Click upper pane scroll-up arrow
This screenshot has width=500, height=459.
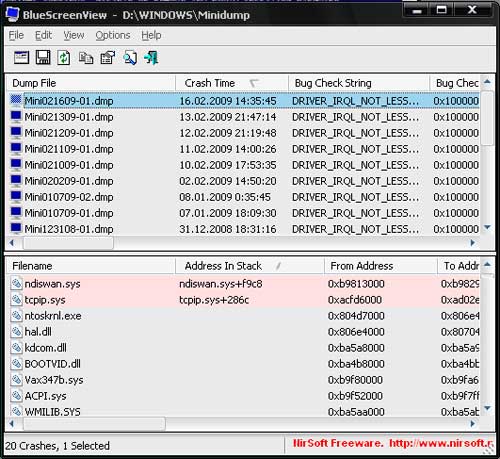click(487, 81)
